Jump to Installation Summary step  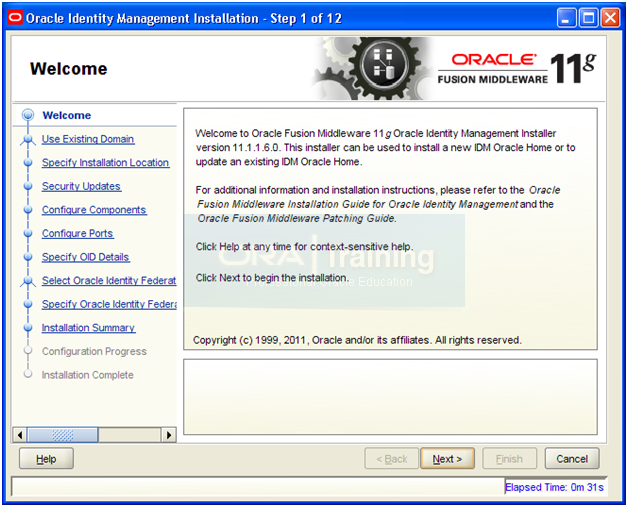click(89, 328)
